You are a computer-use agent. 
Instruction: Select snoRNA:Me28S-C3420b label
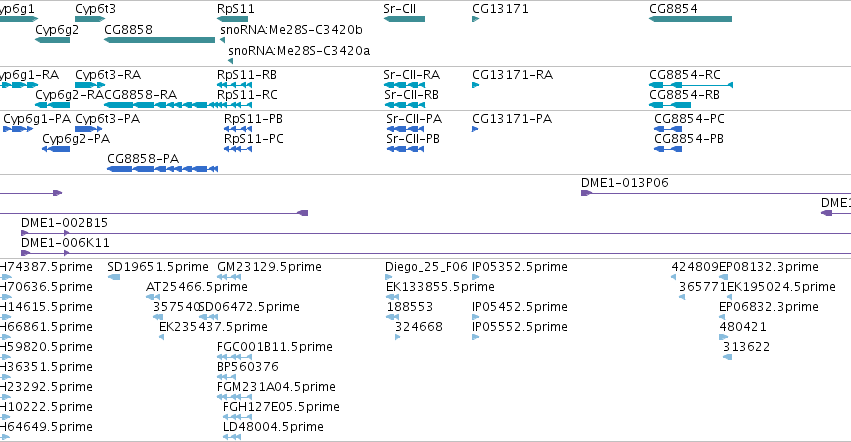[291, 29]
